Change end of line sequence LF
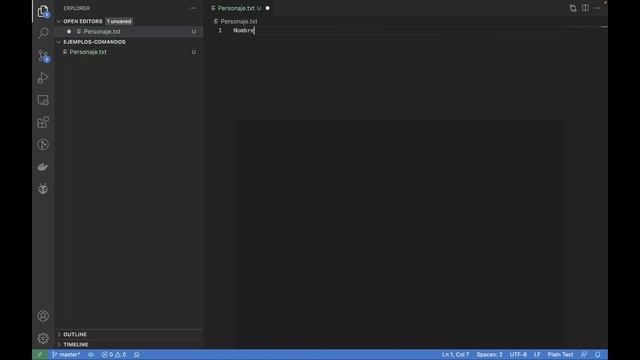The height and width of the screenshot is (360, 640). click(537, 355)
